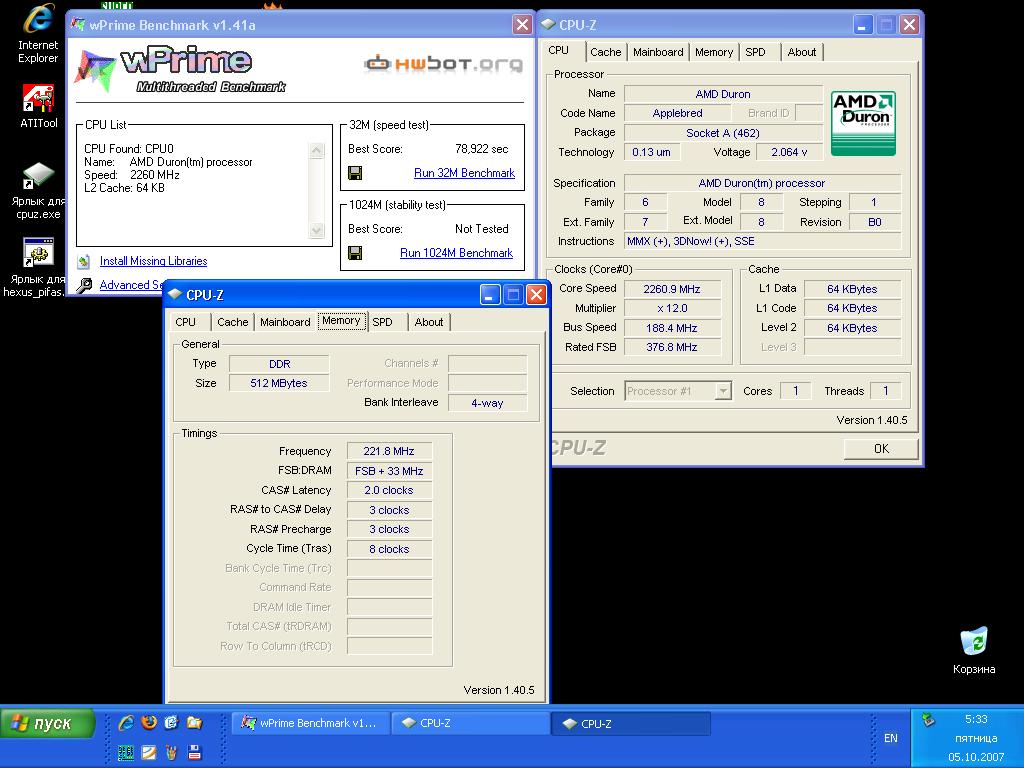Image resolution: width=1024 pixels, height=768 pixels.
Task: Open Memory tab in processor CPU-Z window
Action: click(714, 52)
